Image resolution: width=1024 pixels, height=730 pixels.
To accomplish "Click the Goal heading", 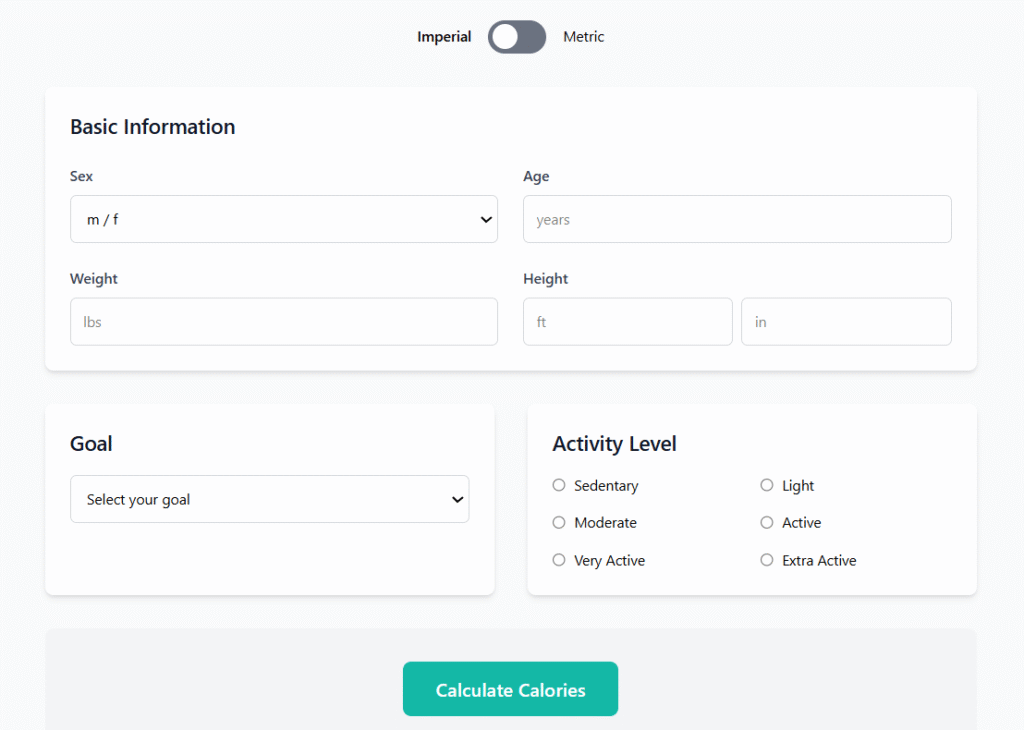I will (91, 444).
